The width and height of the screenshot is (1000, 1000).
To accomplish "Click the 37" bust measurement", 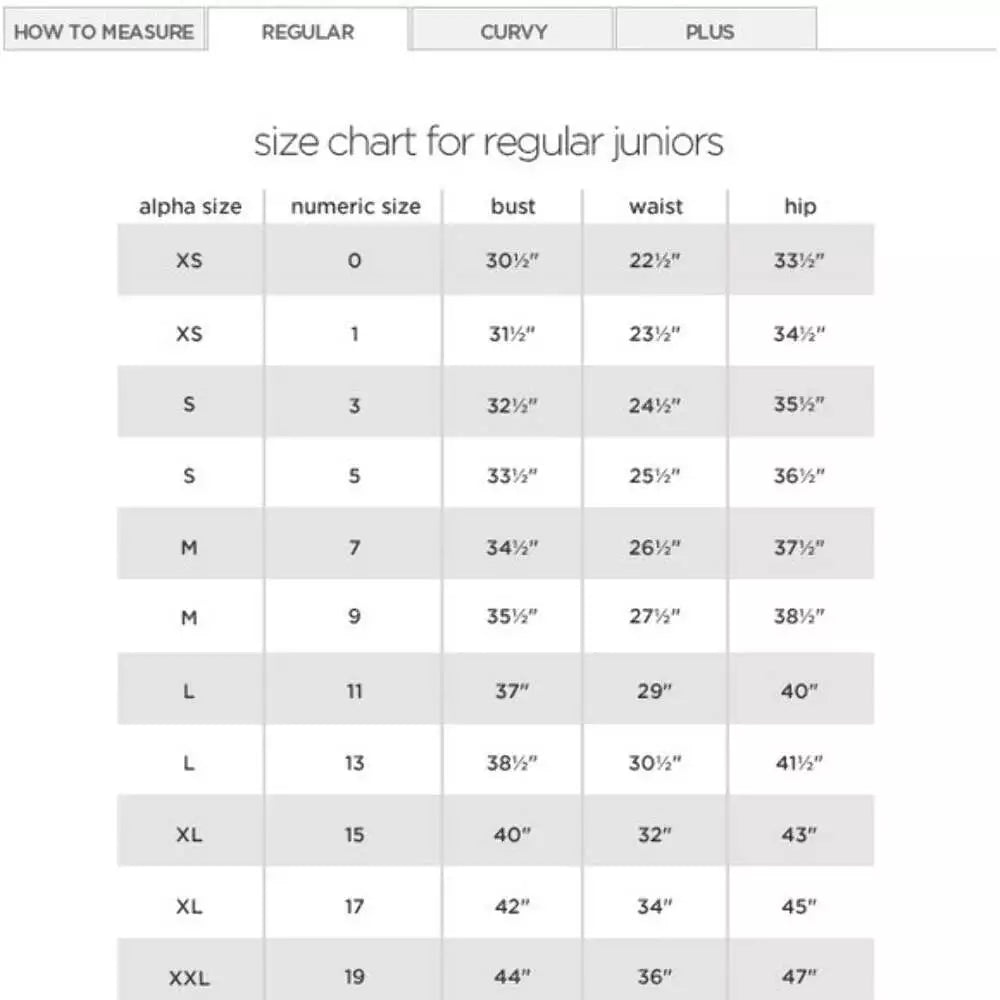I will coord(512,691).
